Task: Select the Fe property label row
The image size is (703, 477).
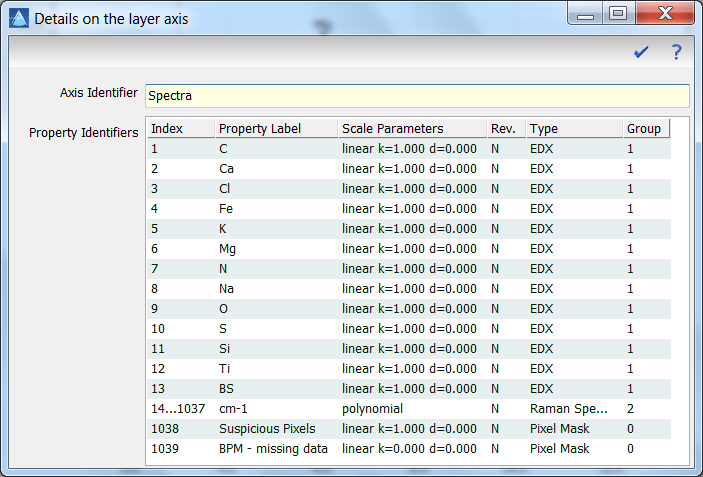Action: 226,209
